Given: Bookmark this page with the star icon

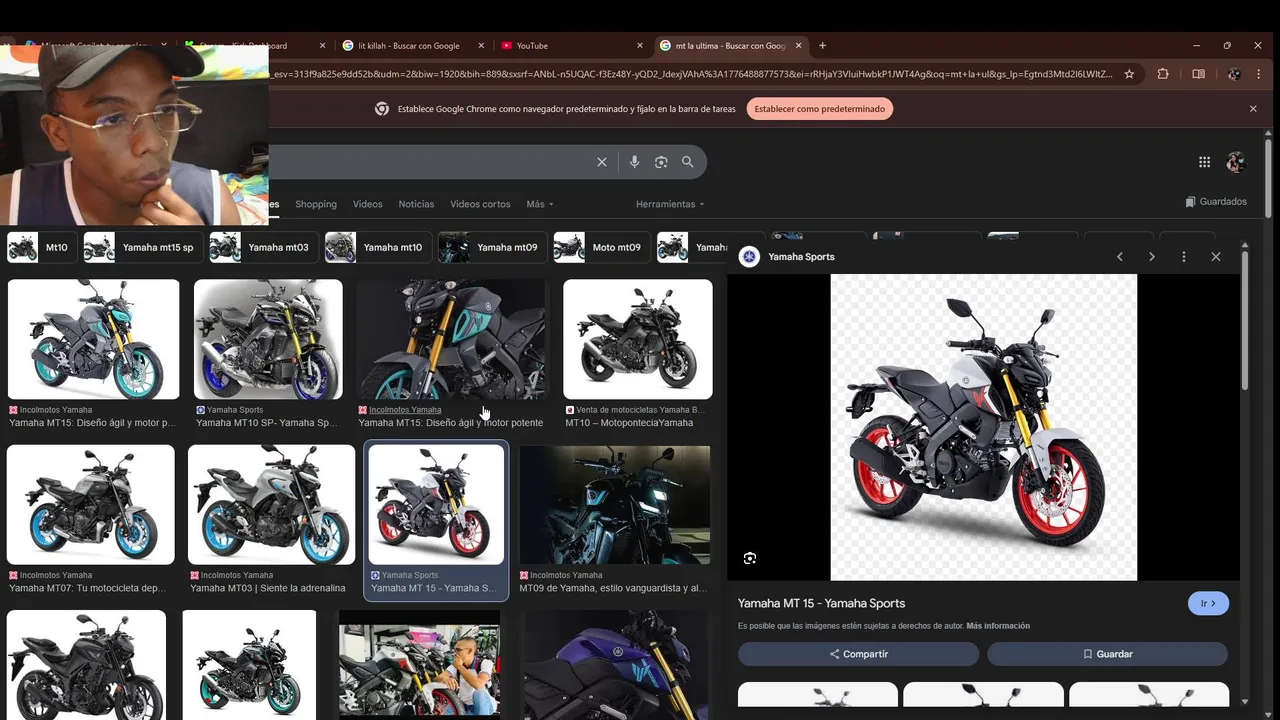Looking at the screenshot, I should point(1129,74).
